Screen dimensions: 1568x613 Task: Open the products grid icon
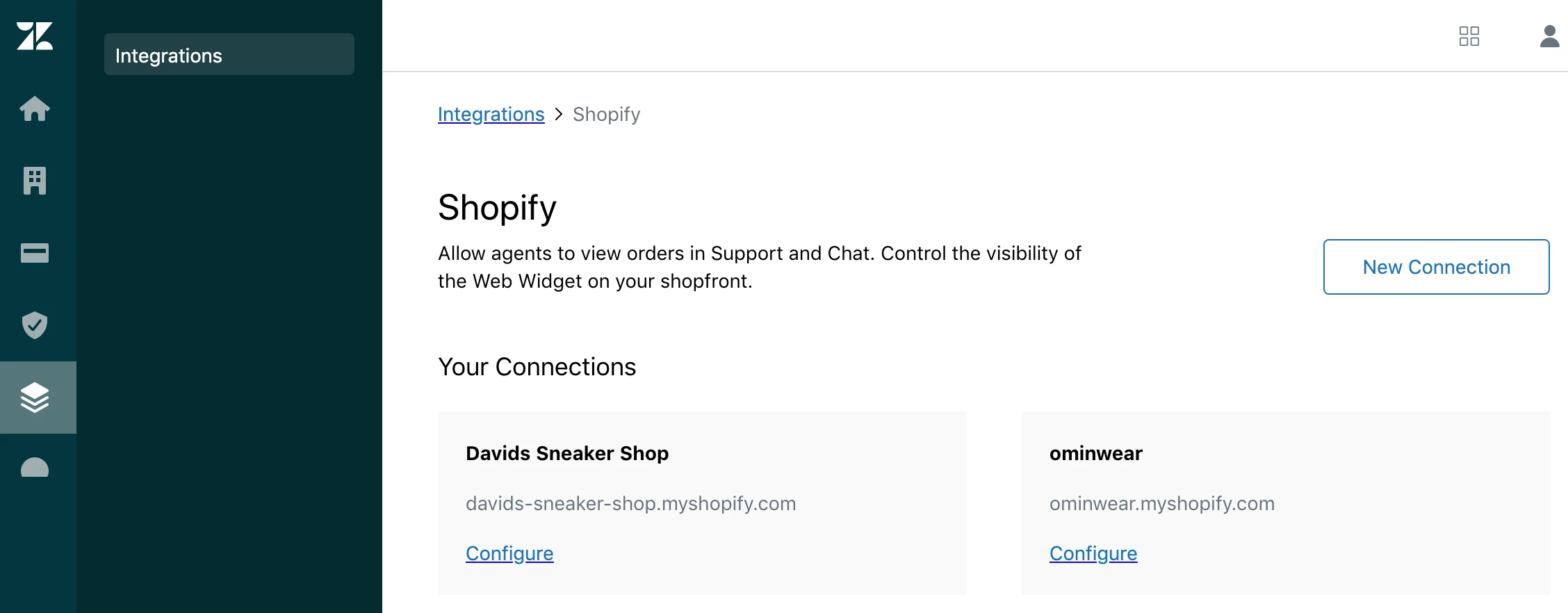point(1469,36)
